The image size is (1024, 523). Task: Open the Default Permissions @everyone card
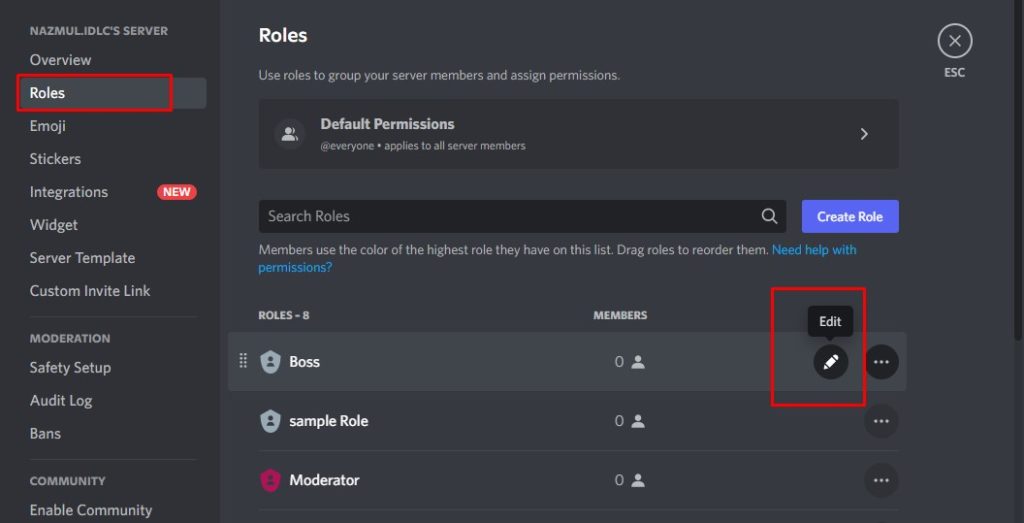579,134
